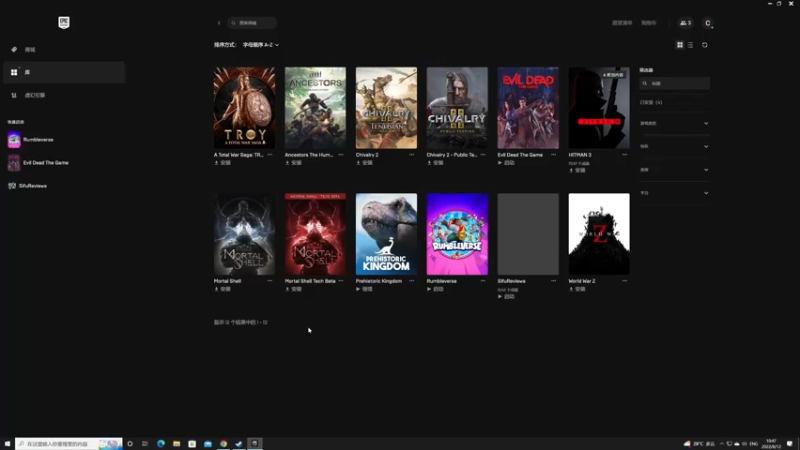Launch Evil Dead The Game from tile
The height and width of the screenshot is (450, 800).
point(506,163)
